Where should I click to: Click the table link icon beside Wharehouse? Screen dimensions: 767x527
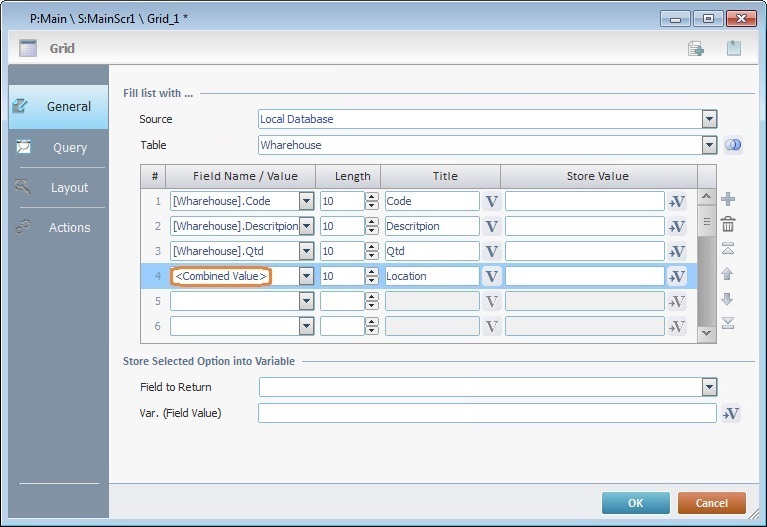[x=732, y=145]
